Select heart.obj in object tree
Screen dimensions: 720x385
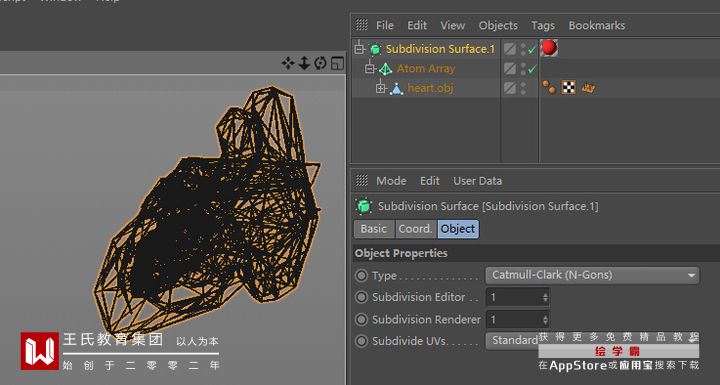430,88
